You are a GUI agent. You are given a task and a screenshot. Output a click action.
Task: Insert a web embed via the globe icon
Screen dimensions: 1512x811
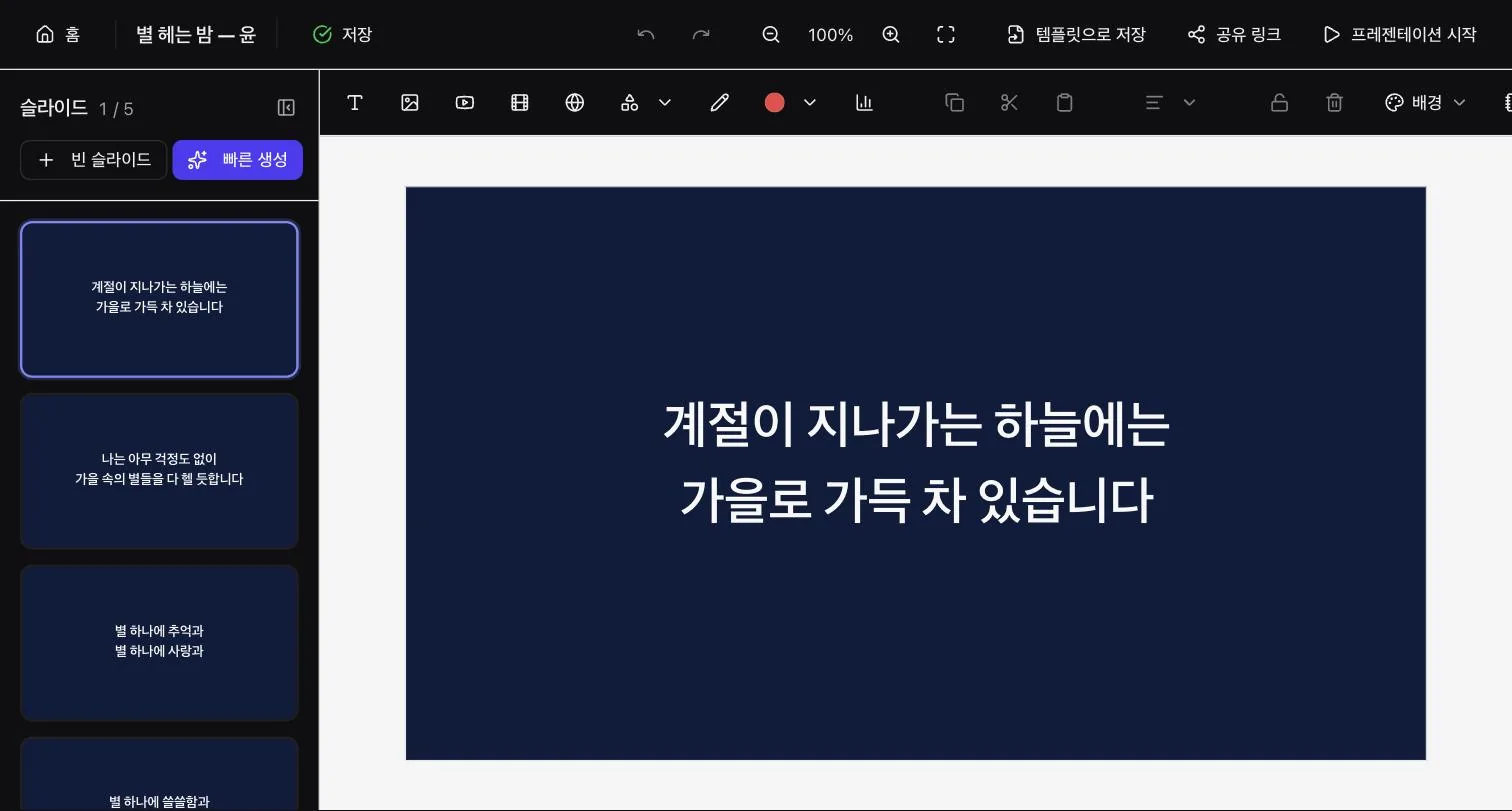[574, 102]
